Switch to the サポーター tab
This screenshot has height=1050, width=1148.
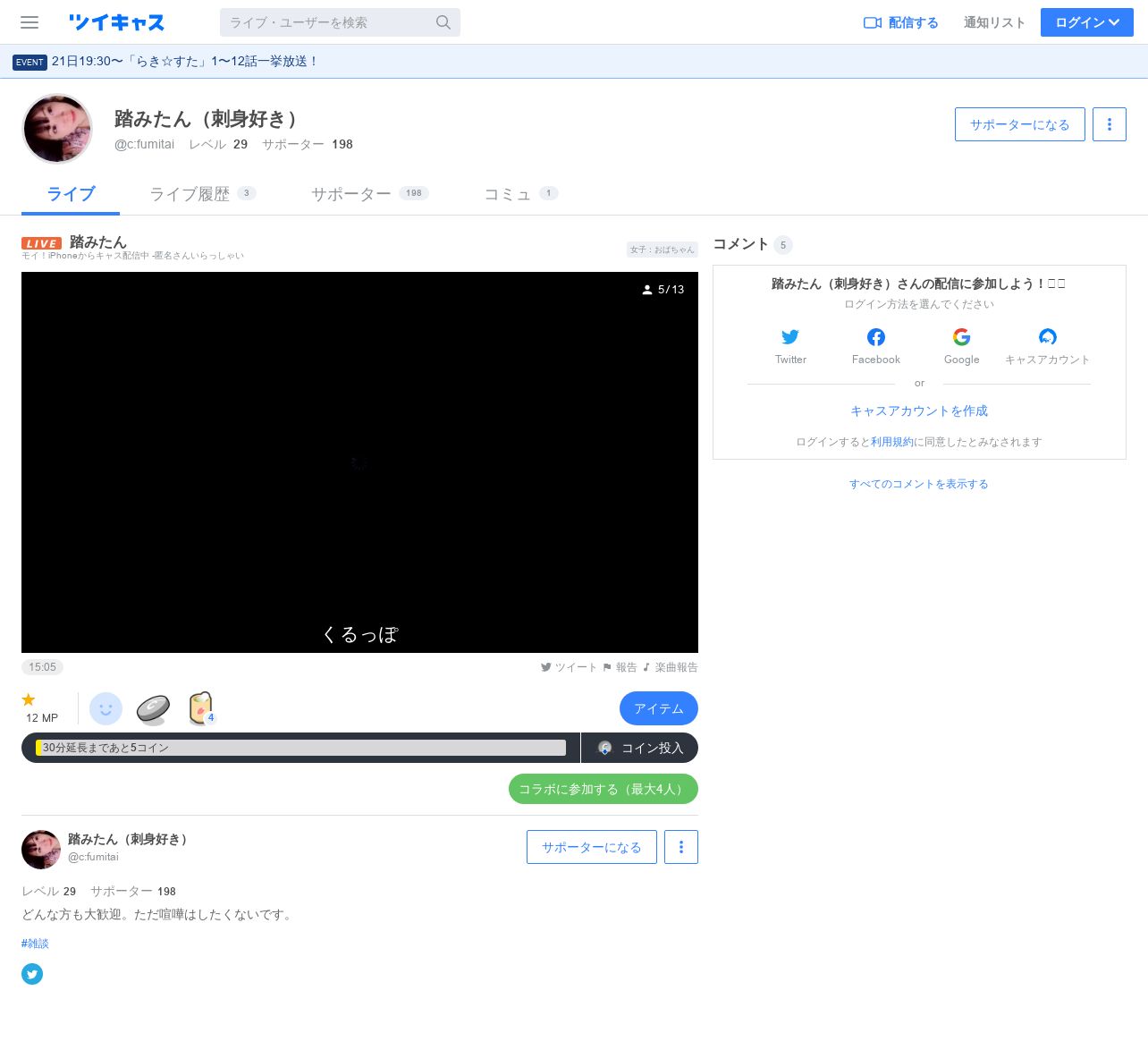(369, 194)
